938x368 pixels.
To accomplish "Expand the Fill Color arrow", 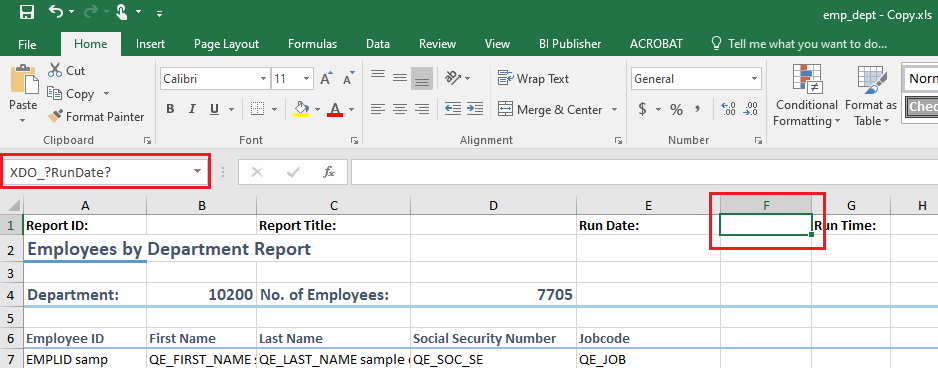I will 317,110.
